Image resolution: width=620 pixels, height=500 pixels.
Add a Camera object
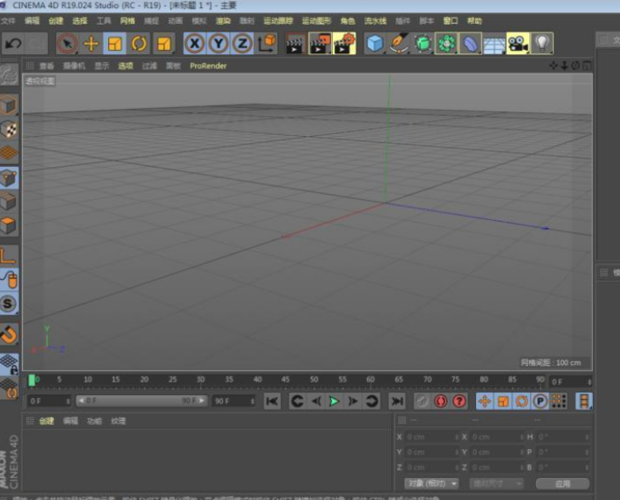pyautogui.click(x=518, y=43)
